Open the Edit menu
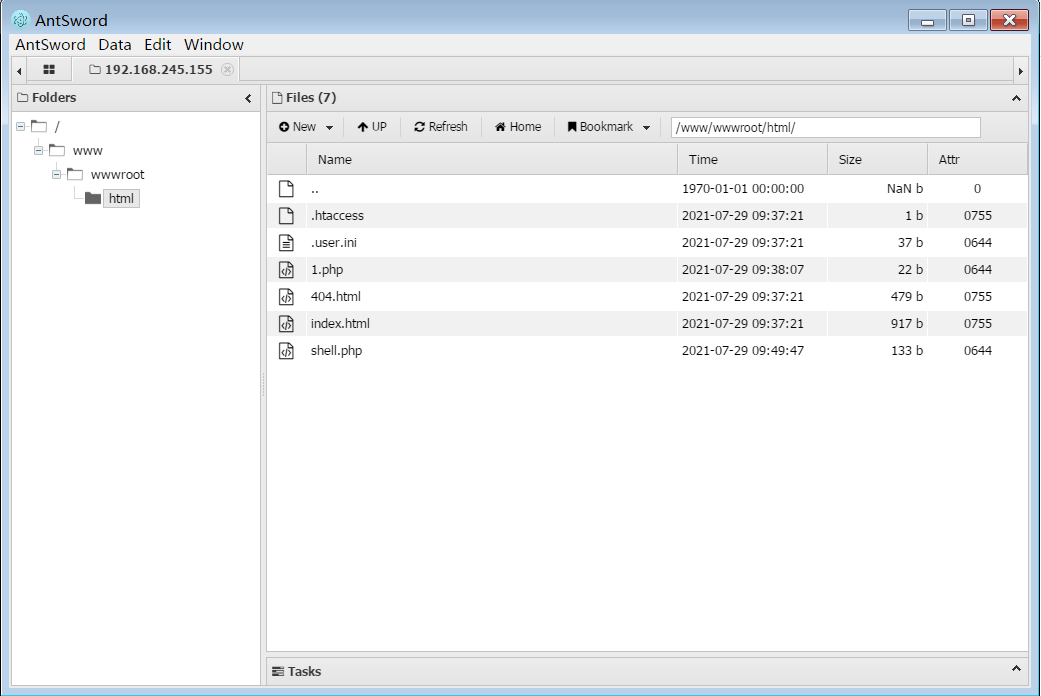Viewport: 1041px width, 696px height. click(157, 44)
